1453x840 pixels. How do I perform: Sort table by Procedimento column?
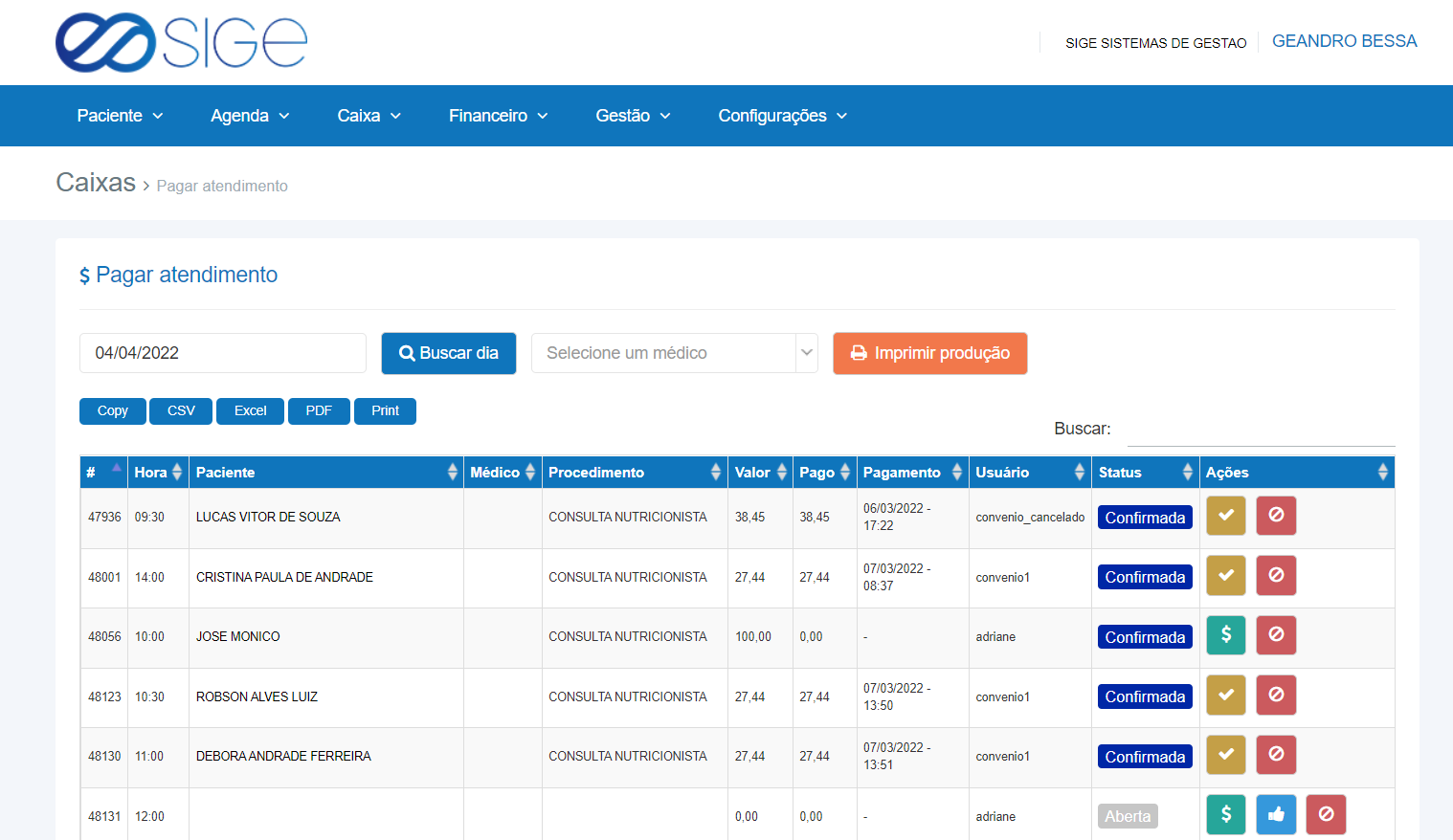tap(635, 473)
